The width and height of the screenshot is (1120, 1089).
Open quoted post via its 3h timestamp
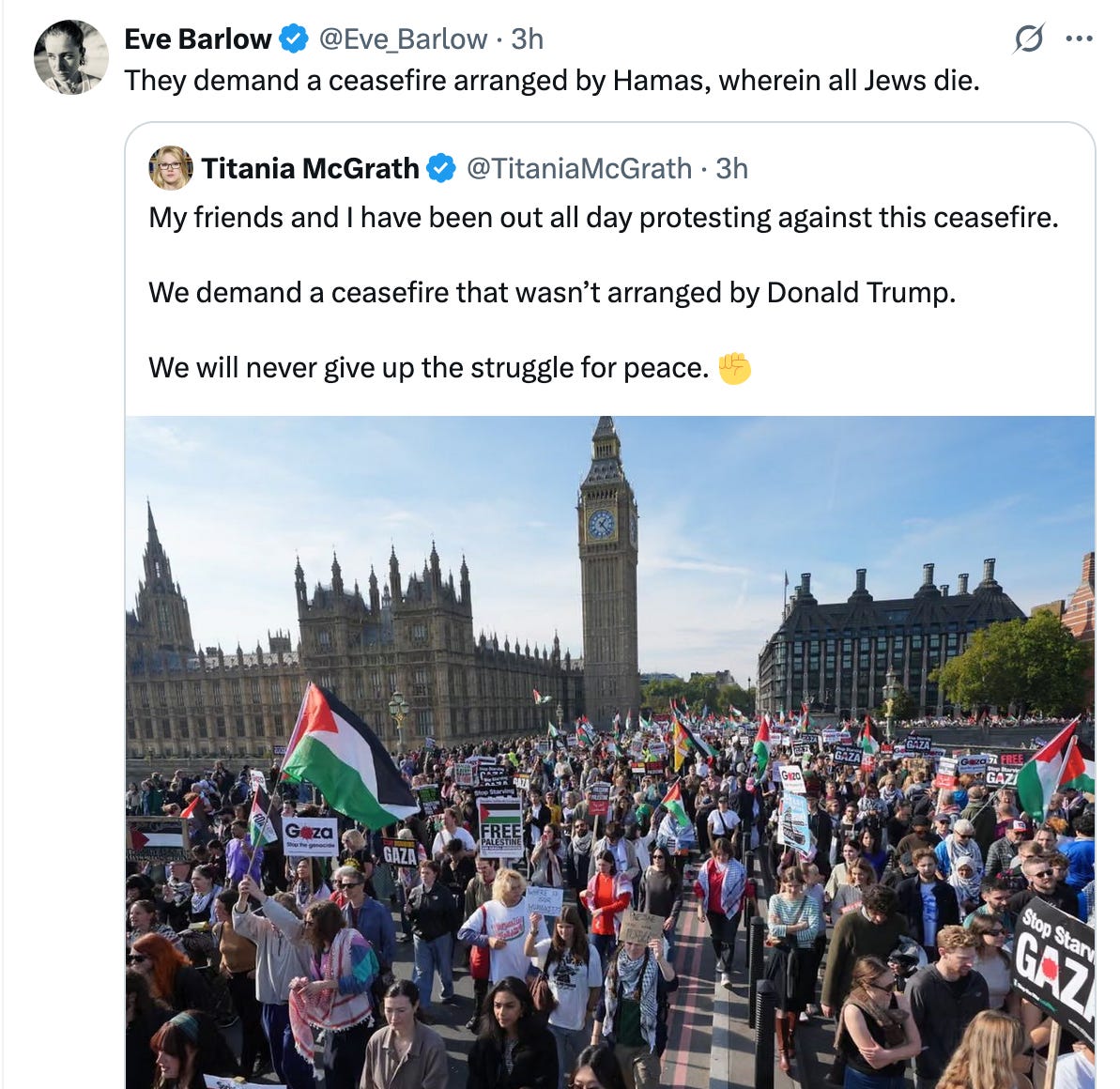coord(732,169)
